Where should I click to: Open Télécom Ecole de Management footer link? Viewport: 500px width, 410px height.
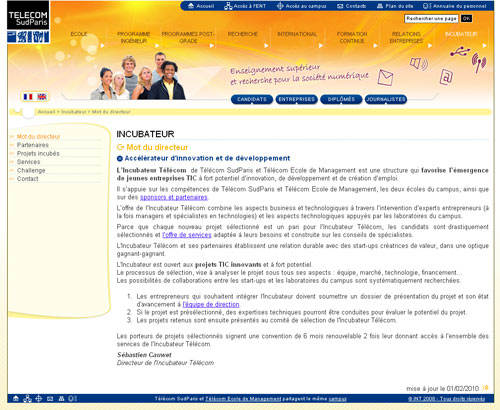click(243, 399)
